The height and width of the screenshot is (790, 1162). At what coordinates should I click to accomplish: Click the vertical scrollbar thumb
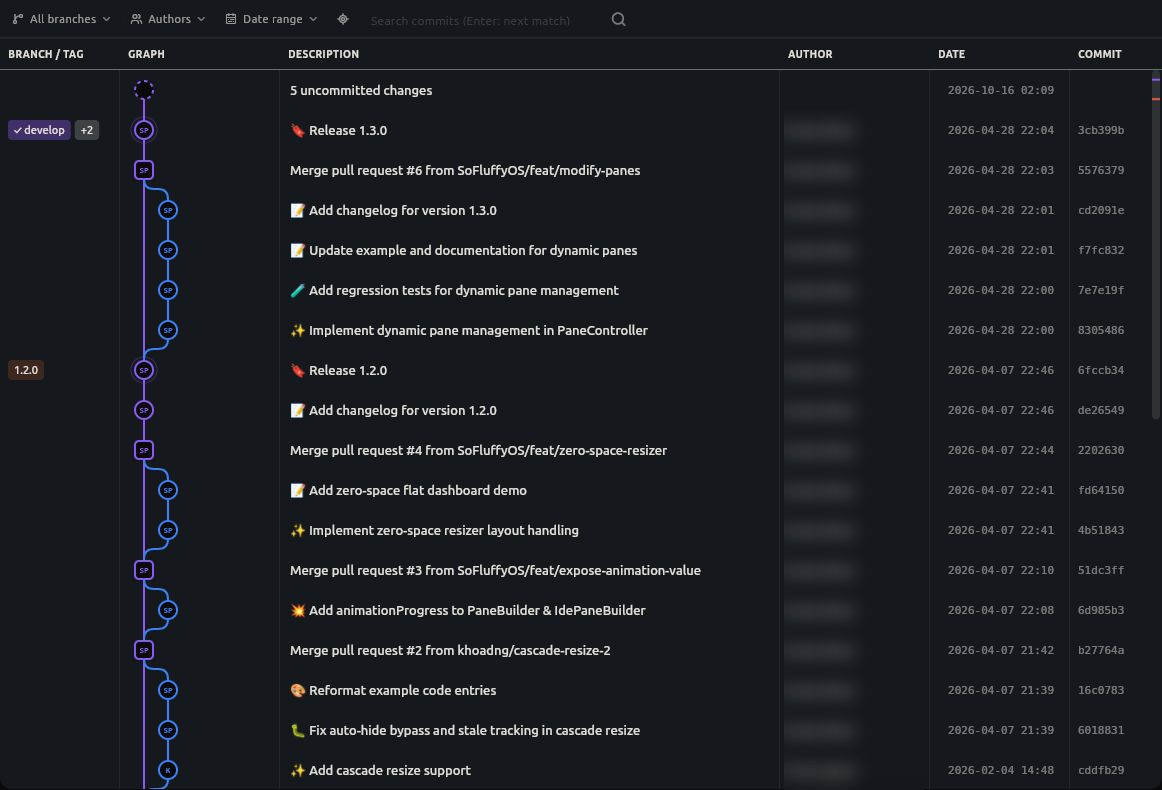click(x=1156, y=246)
